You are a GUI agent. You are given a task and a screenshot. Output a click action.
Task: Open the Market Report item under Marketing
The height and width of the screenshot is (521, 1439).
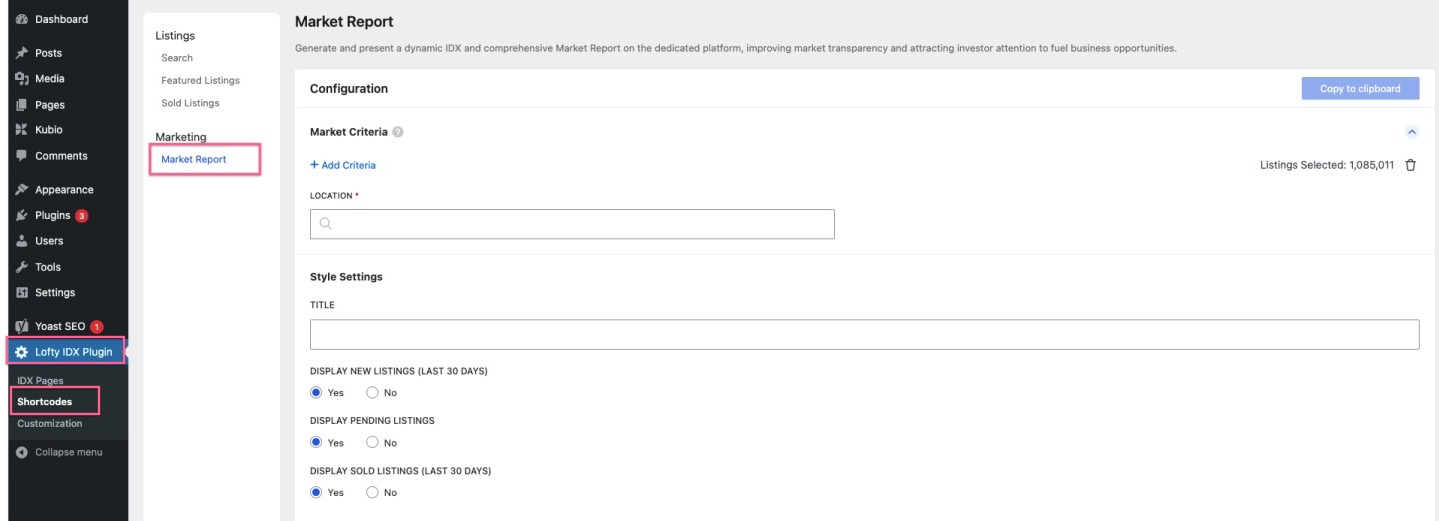click(x=194, y=159)
